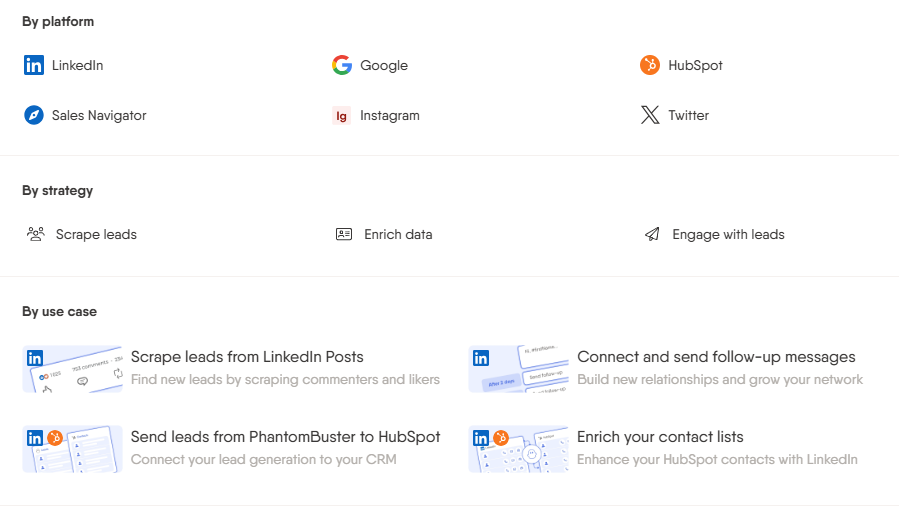899x527 pixels.
Task: Open the Sales Navigator text link
Action: pyautogui.click(x=99, y=115)
